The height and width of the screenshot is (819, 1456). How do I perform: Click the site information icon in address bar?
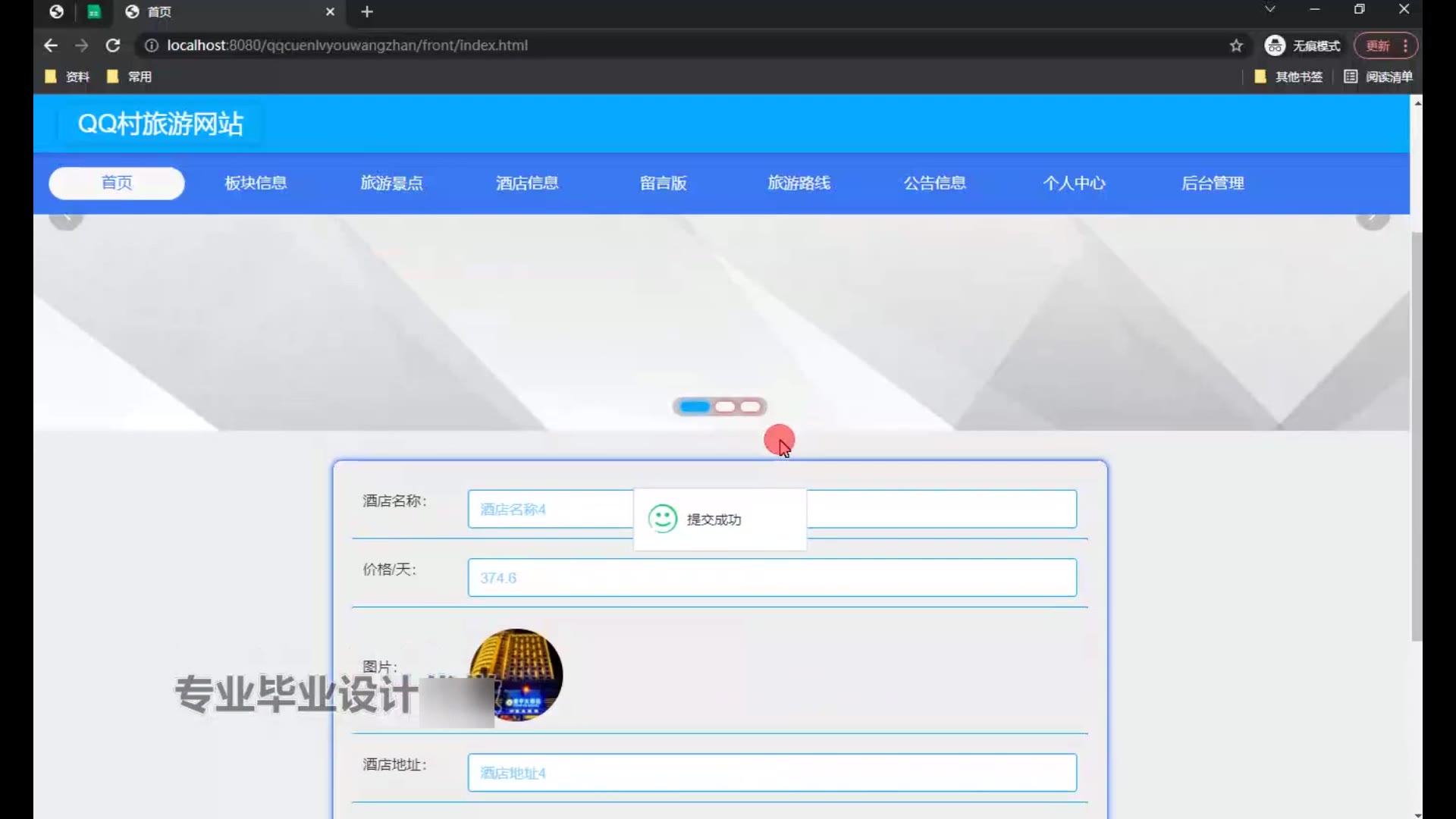152,45
